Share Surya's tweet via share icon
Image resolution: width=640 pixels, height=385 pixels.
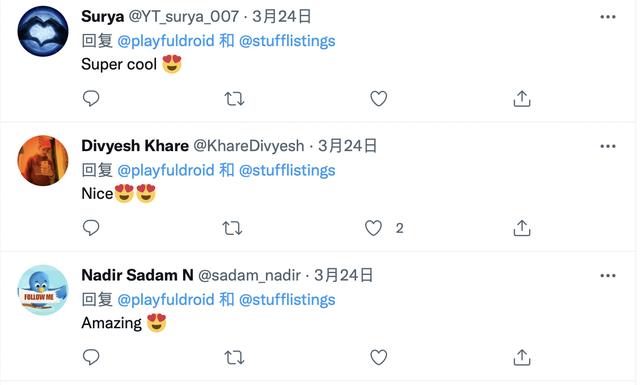[x=522, y=98]
